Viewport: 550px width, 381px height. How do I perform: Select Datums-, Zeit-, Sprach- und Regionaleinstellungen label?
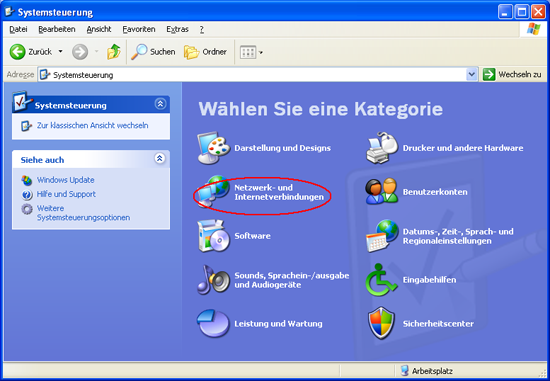(458, 236)
